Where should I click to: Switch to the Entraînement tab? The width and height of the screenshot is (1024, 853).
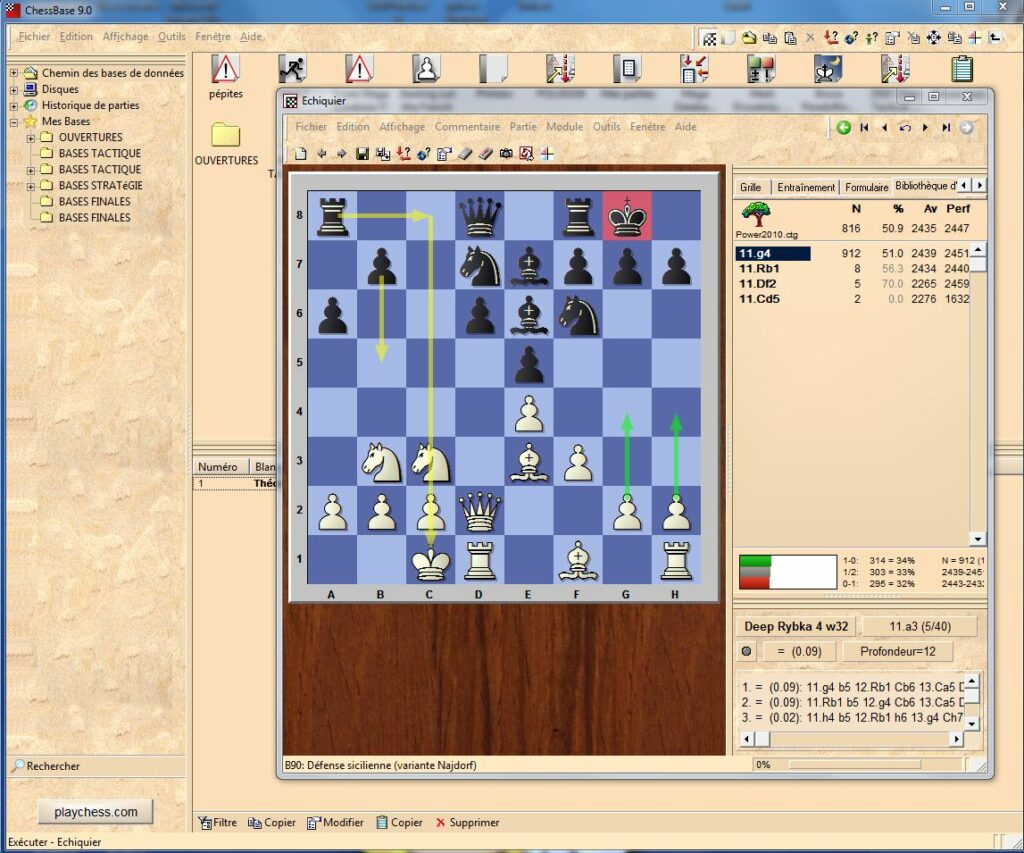[806, 187]
